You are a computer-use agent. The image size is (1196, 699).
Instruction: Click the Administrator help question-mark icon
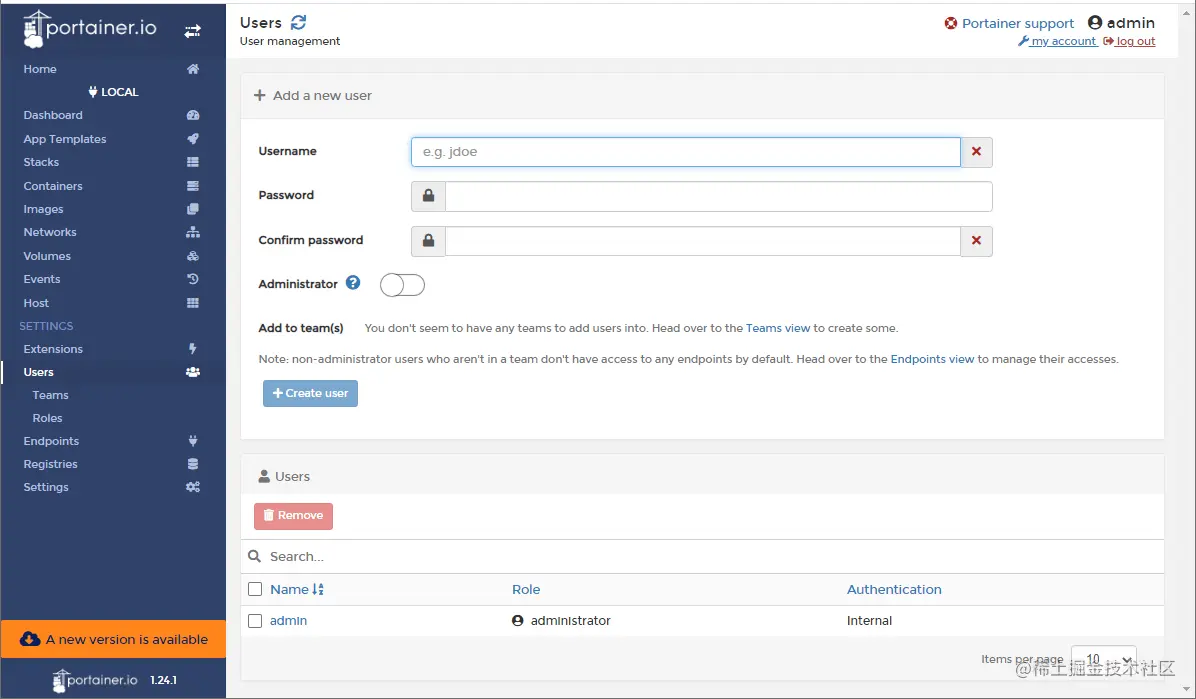coord(352,283)
